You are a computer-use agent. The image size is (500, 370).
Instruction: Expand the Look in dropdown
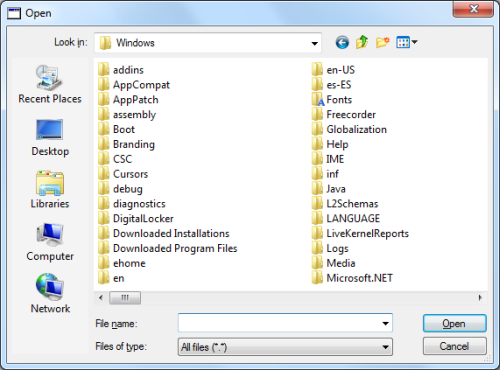point(314,43)
